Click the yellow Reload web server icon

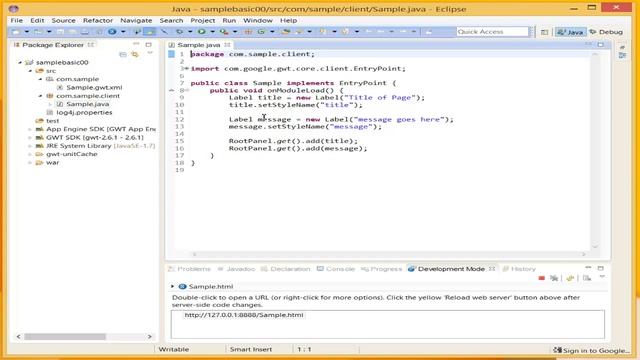570,278
